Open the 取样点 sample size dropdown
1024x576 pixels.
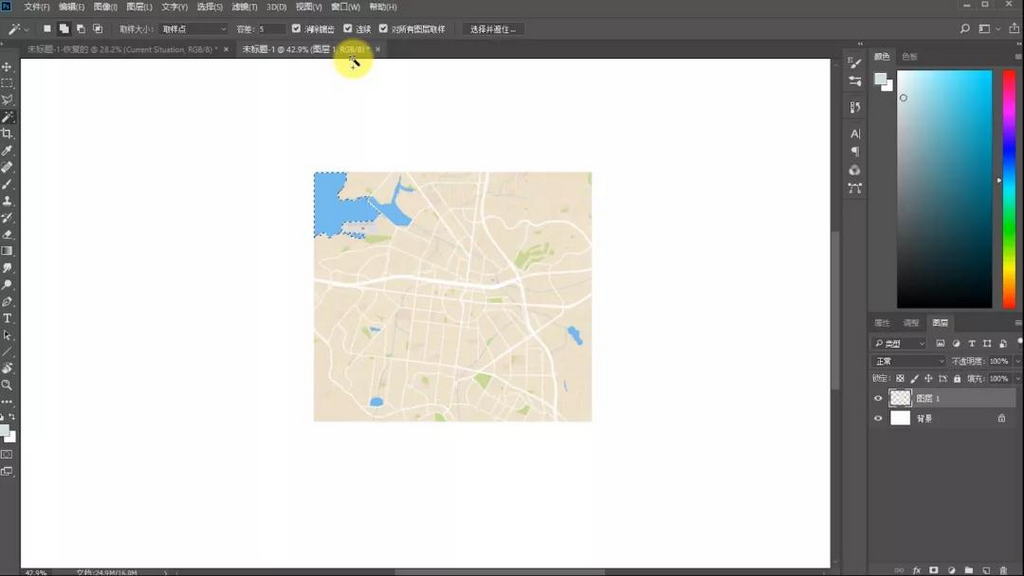coord(192,29)
